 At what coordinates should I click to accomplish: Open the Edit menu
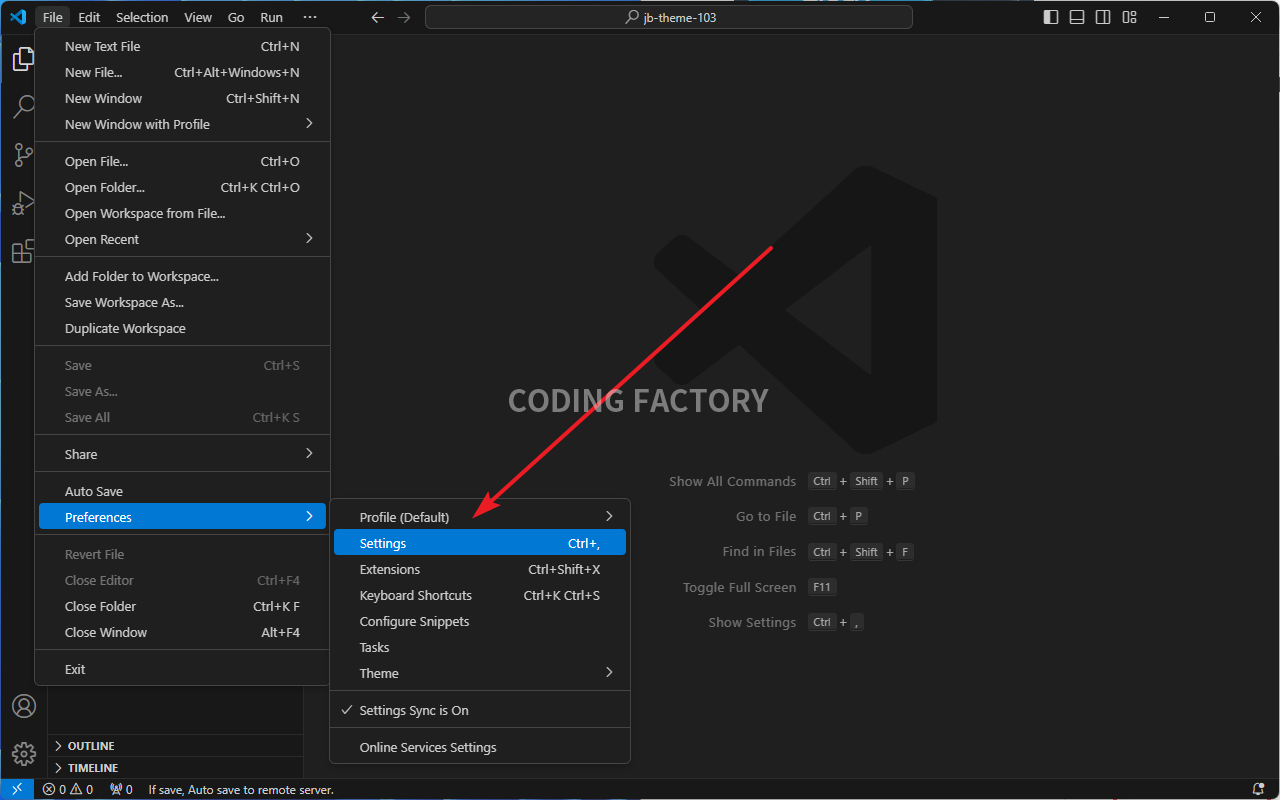coord(89,17)
